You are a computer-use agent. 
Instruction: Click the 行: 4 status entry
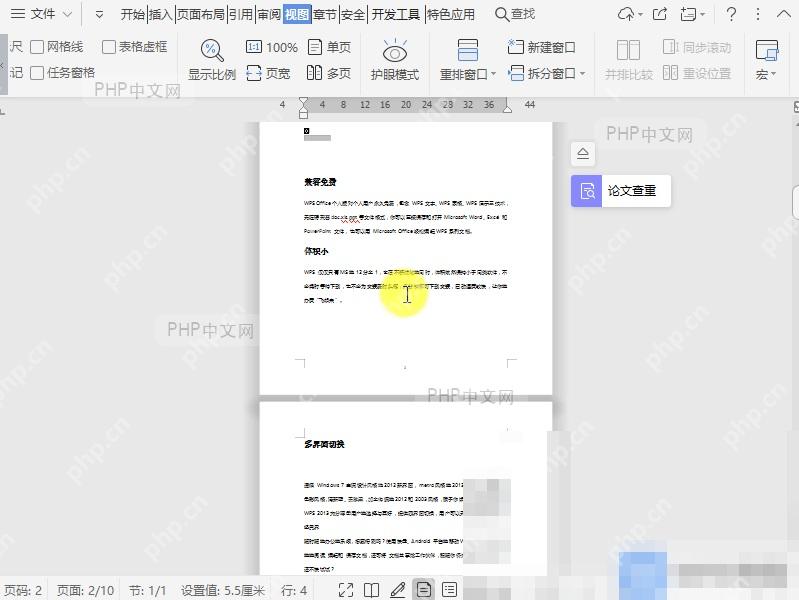tap(294, 590)
